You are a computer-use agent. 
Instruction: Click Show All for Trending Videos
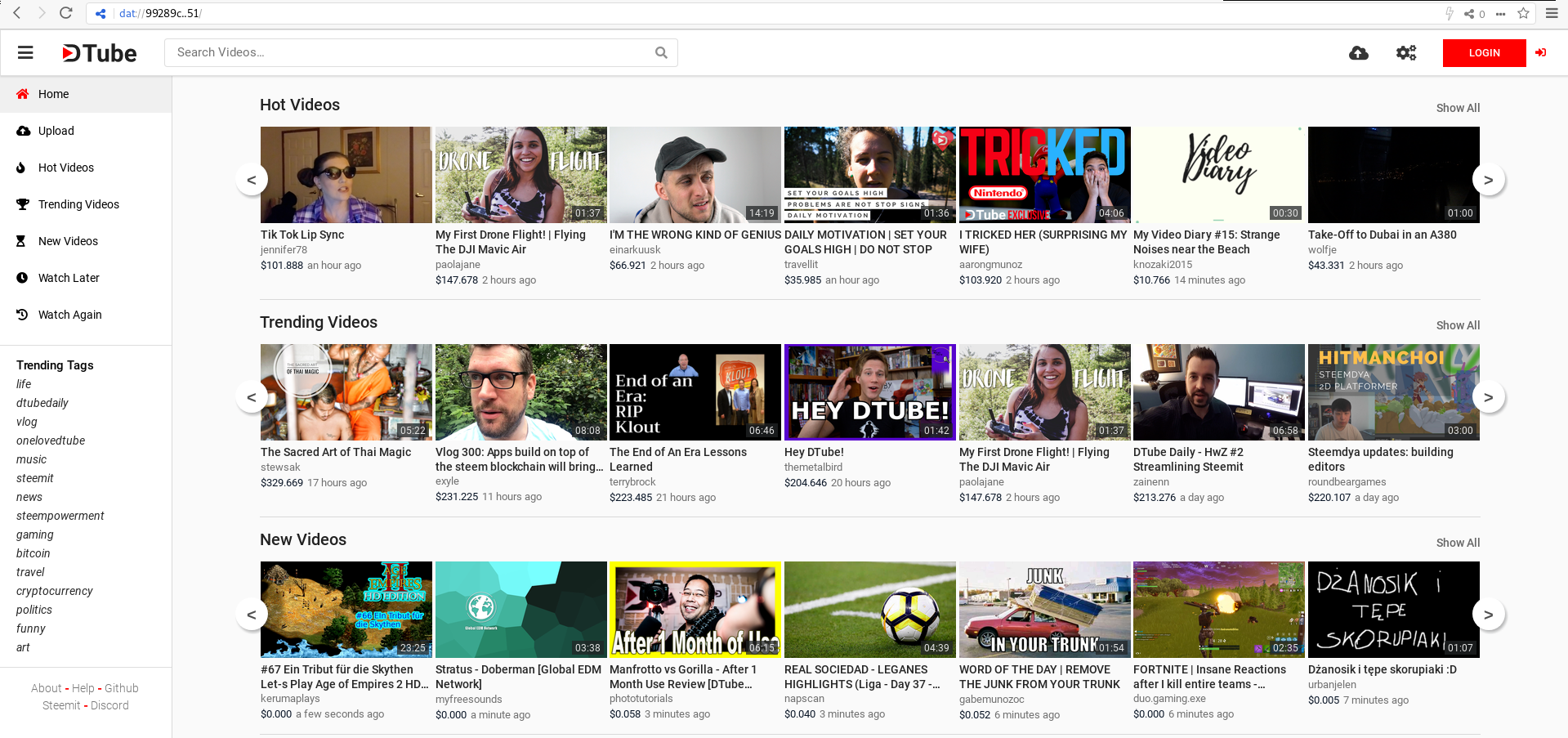pyautogui.click(x=1458, y=325)
